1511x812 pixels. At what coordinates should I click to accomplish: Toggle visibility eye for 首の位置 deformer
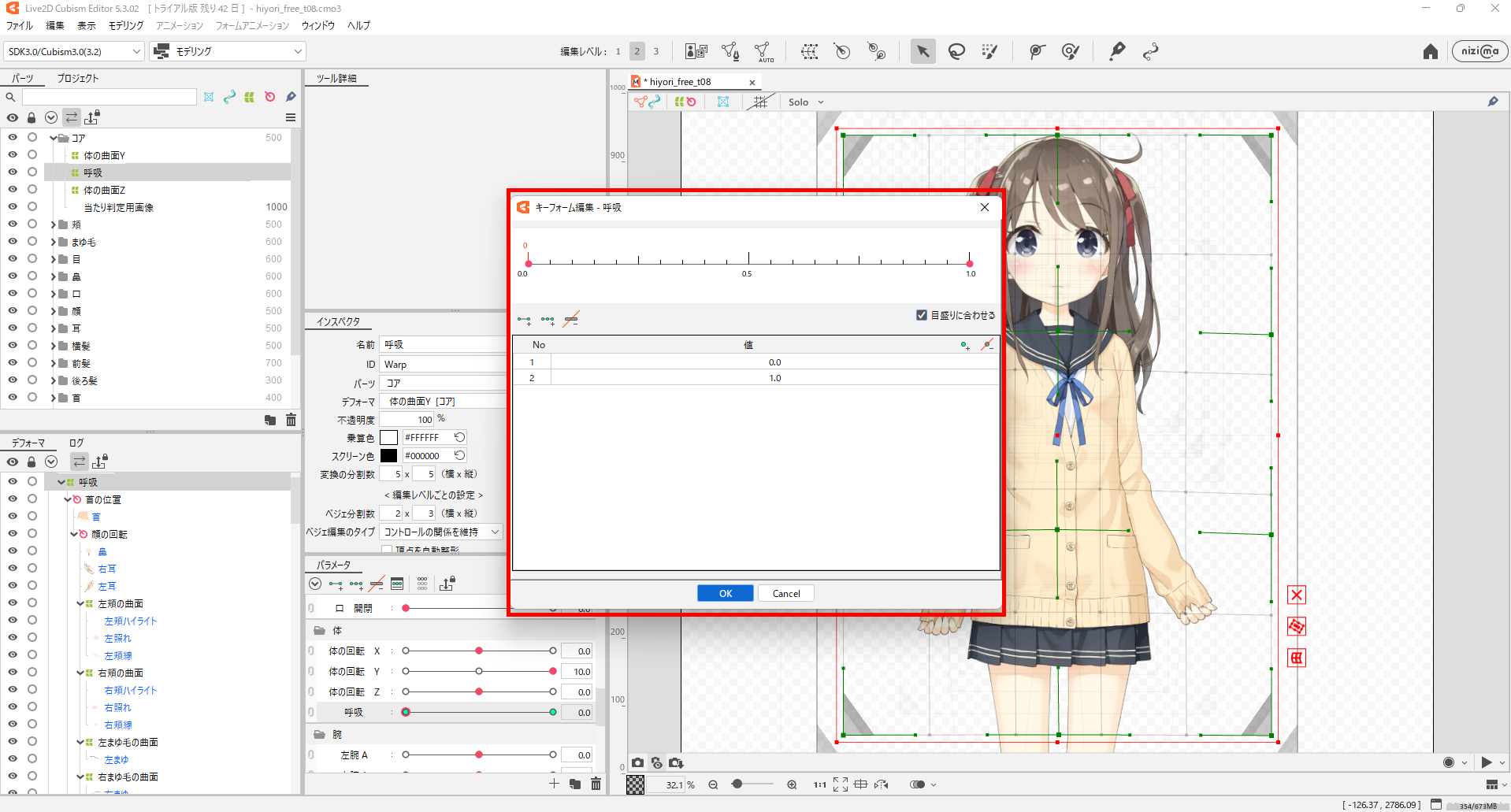(x=13, y=499)
